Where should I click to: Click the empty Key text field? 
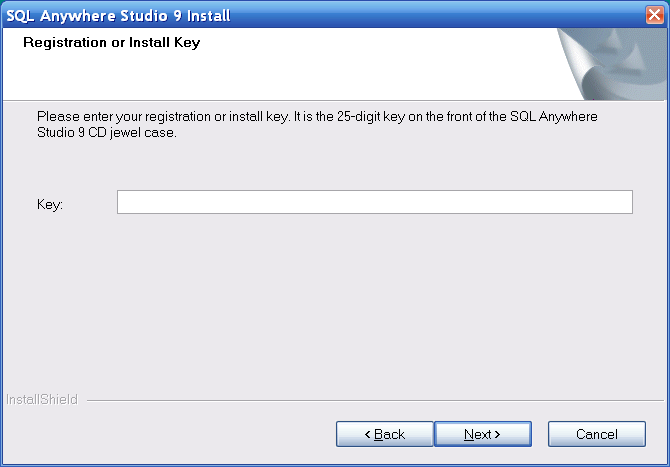374,202
